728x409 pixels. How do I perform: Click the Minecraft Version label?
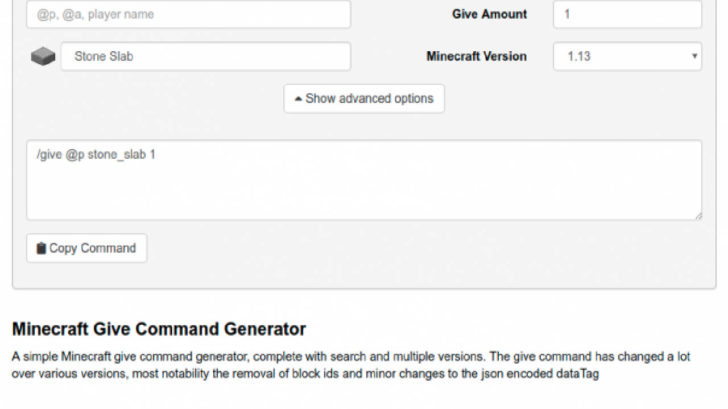pos(476,57)
